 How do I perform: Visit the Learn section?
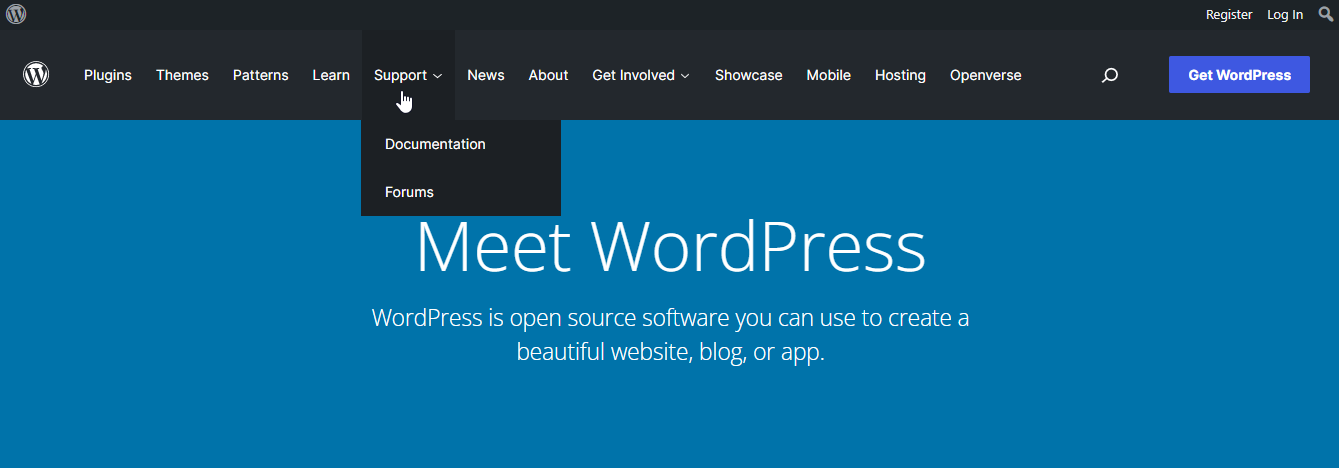(x=331, y=75)
